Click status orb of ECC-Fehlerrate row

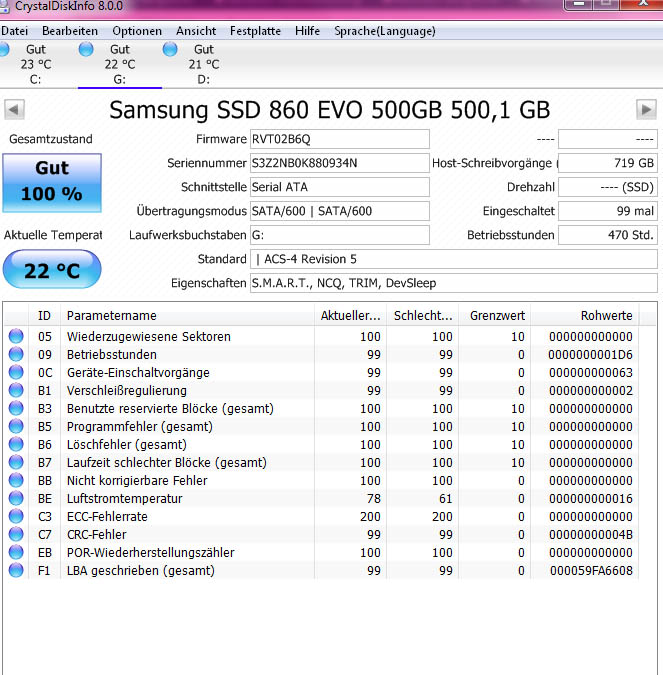click(x=16, y=516)
